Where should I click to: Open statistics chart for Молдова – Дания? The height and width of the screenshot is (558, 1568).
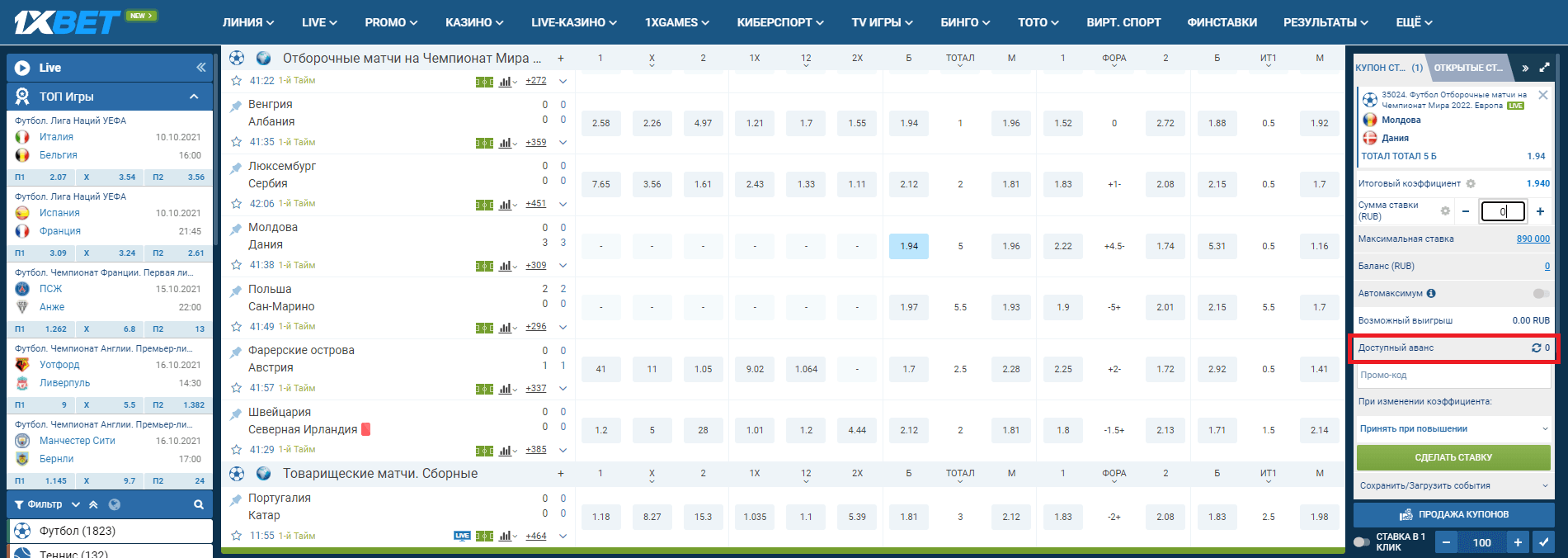point(506,266)
